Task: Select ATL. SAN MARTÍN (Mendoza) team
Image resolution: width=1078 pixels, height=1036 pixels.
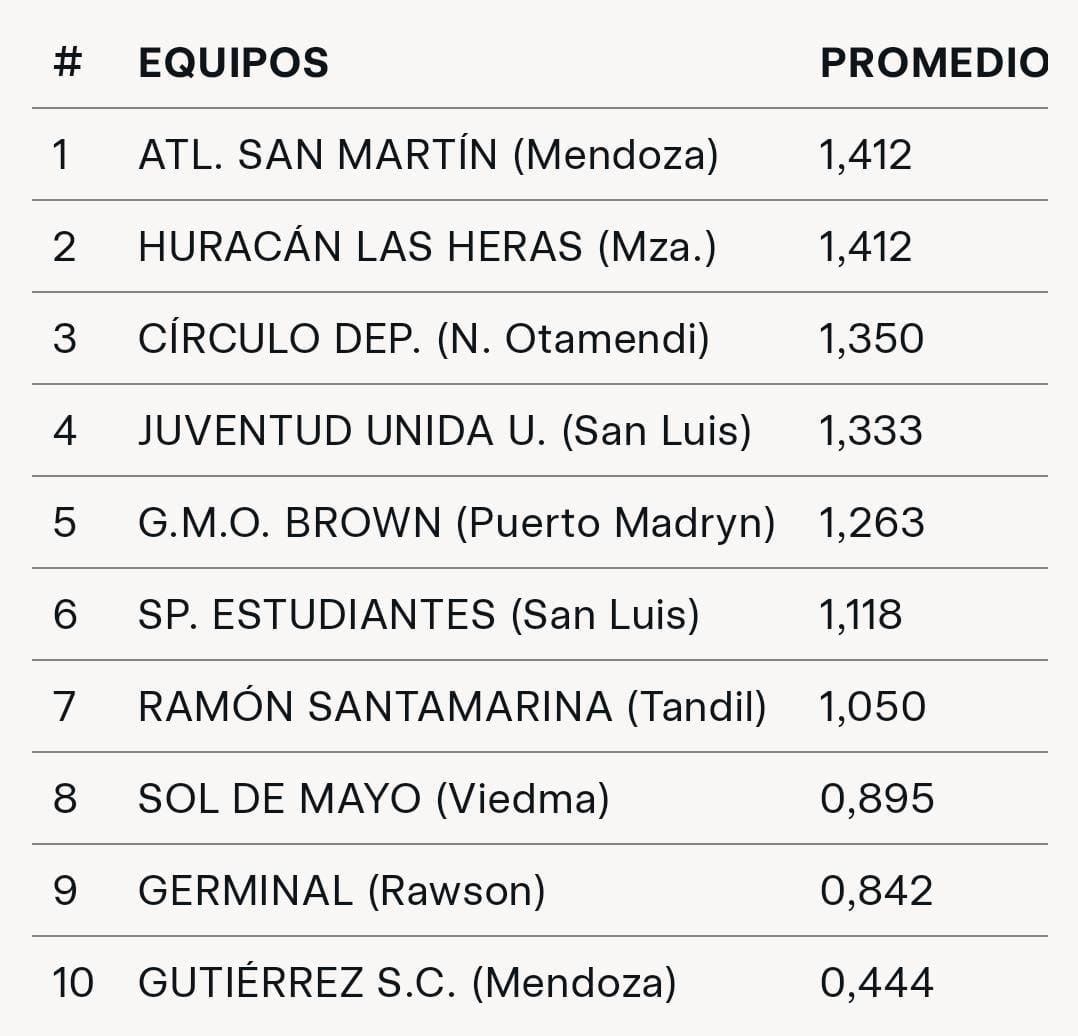Action: pos(428,155)
